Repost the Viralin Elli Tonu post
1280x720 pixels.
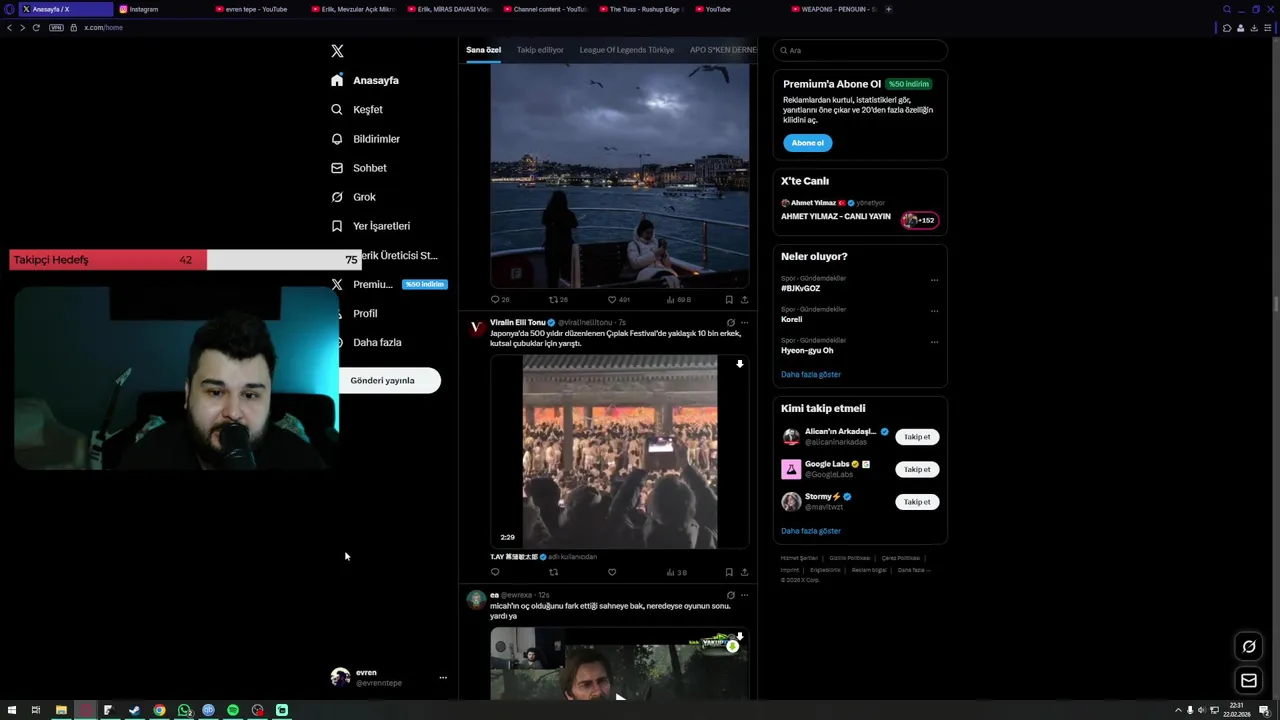point(553,572)
